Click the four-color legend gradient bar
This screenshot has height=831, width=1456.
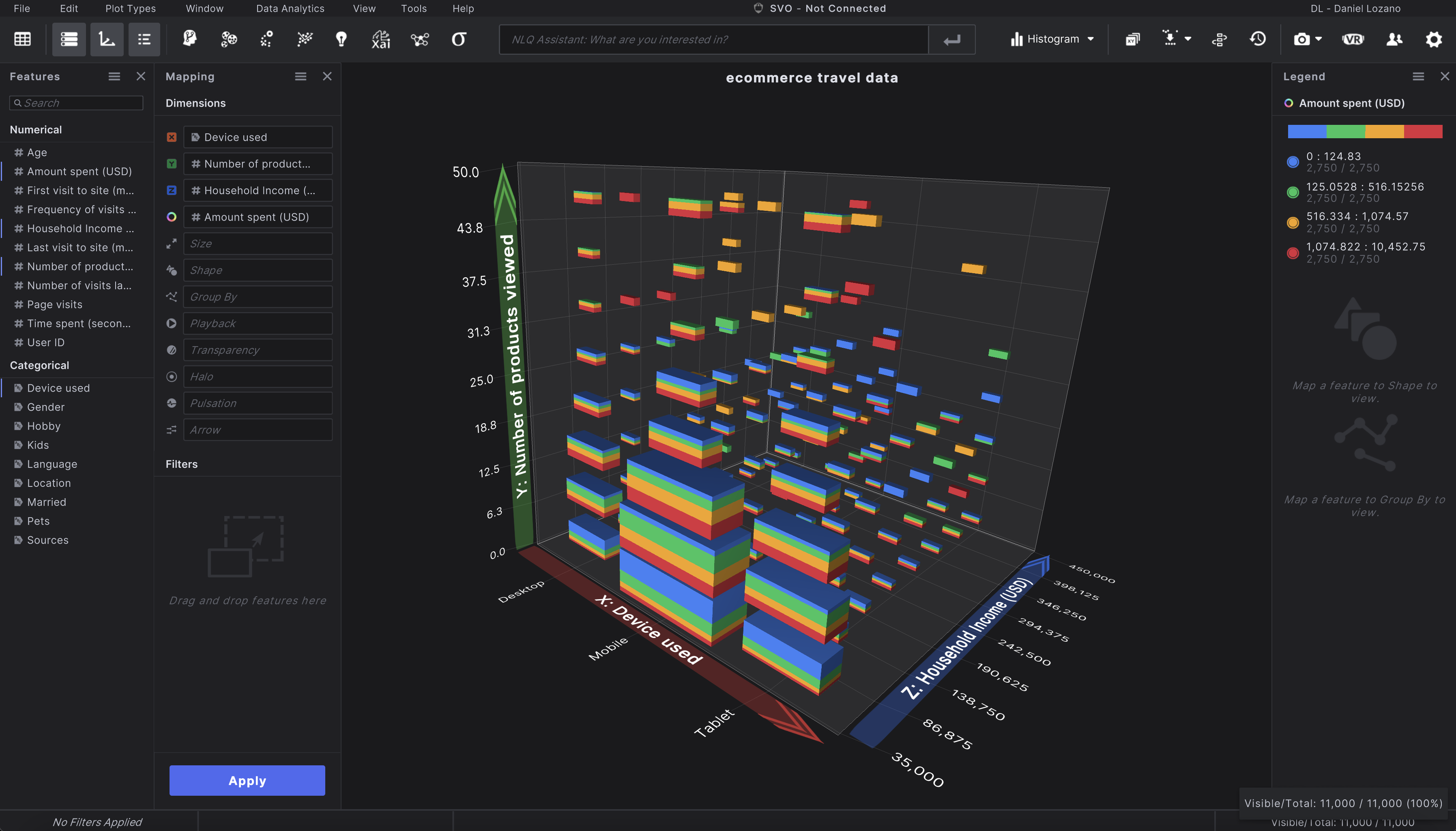click(x=1365, y=131)
